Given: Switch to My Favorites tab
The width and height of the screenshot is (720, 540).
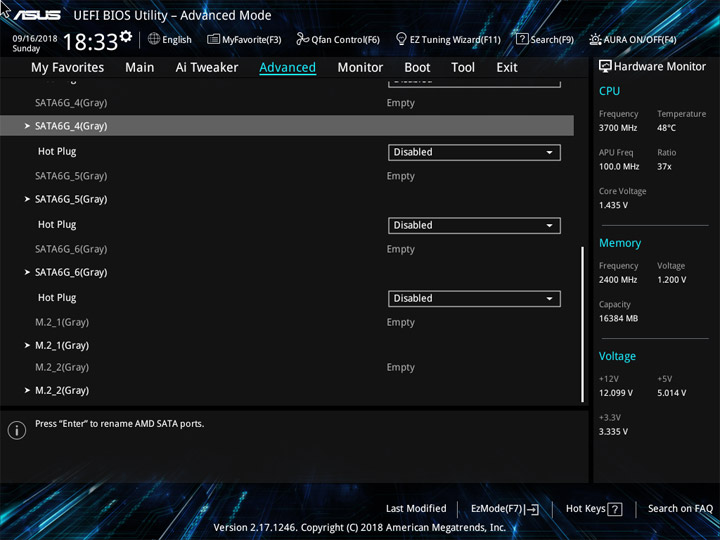Looking at the screenshot, I should pos(68,68).
